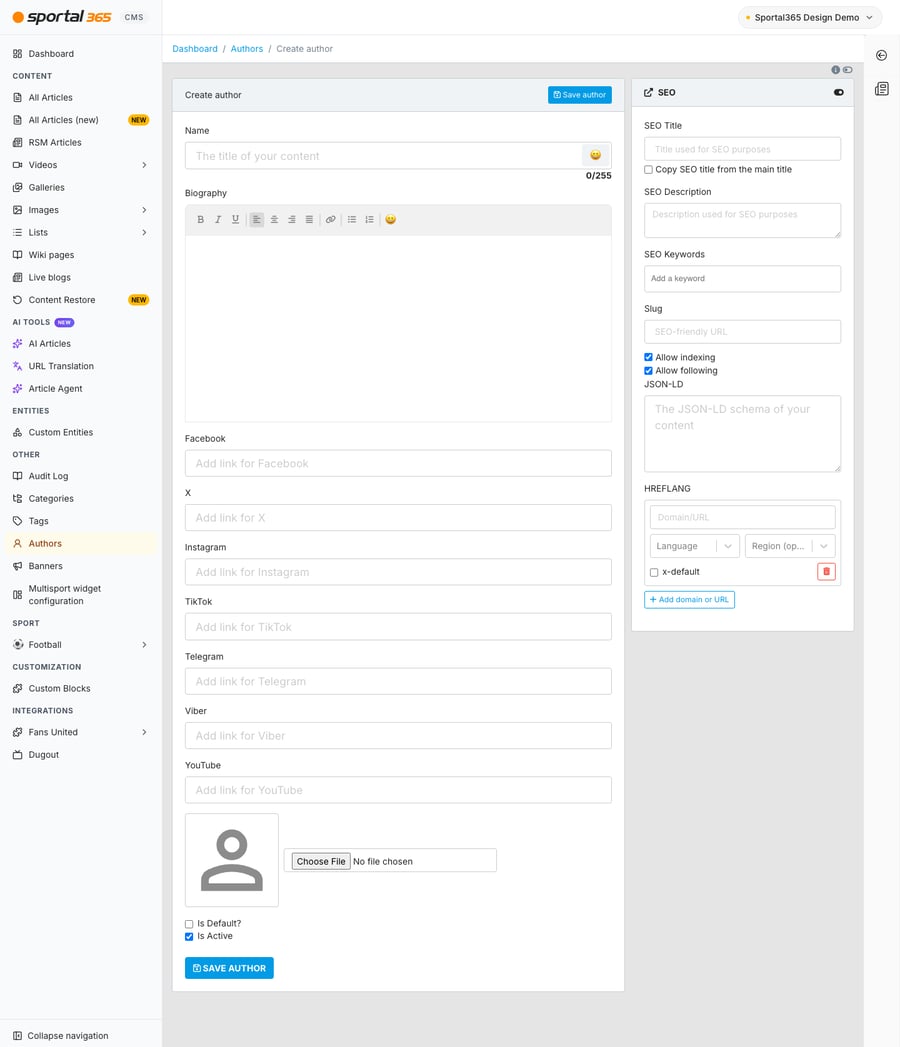Check Copy SEO title from the main title
Image resolution: width=900 pixels, height=1047 pixels.
click(648, 170)
